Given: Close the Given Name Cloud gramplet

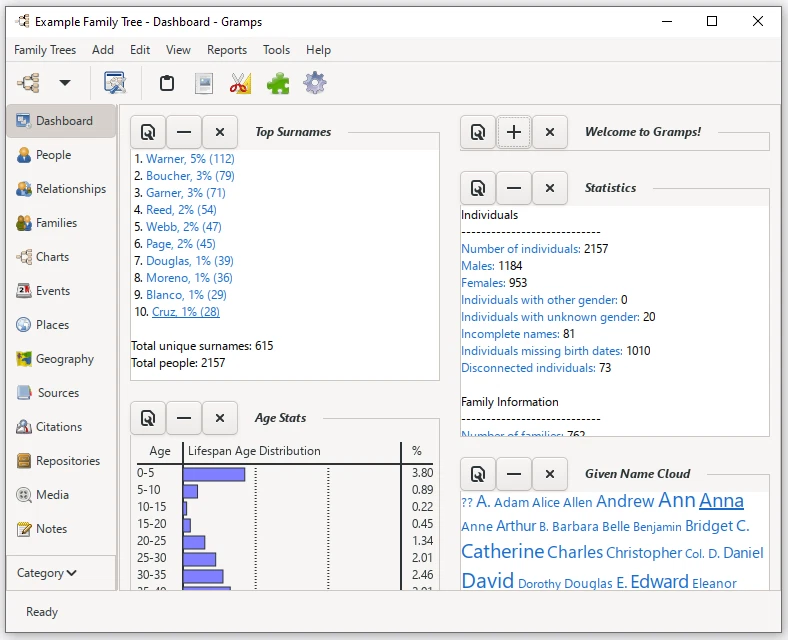Looking at the screenshot, I should coord(550,474).
